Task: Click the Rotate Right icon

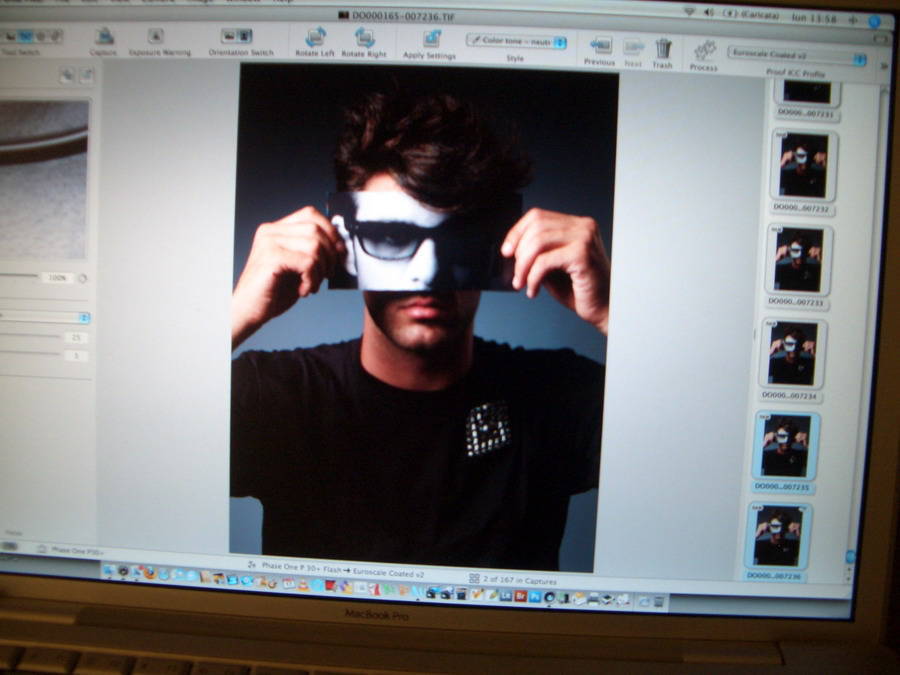Action: [365, 38]
